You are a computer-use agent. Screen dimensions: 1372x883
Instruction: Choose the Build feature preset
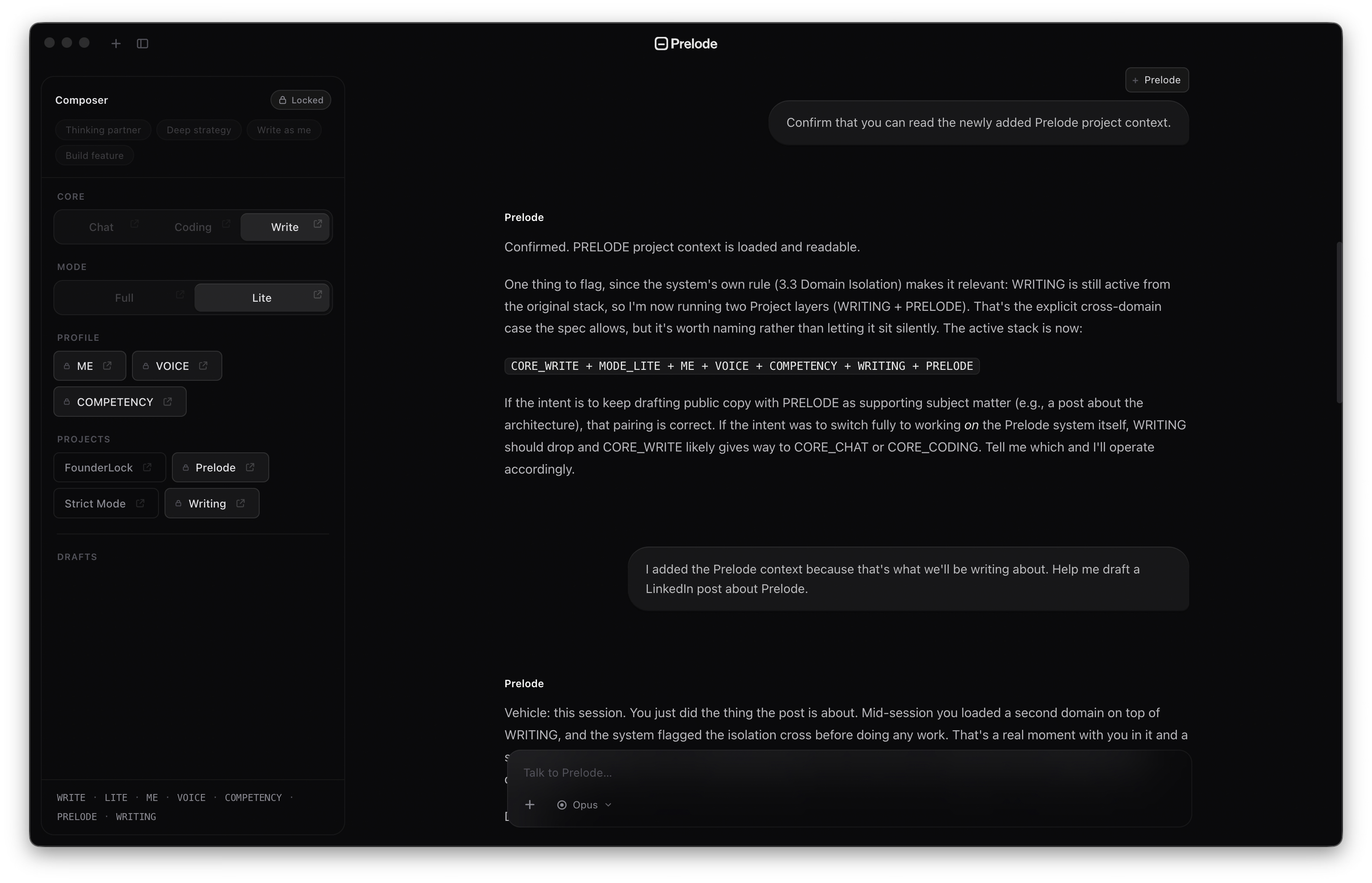click(95, 155)
